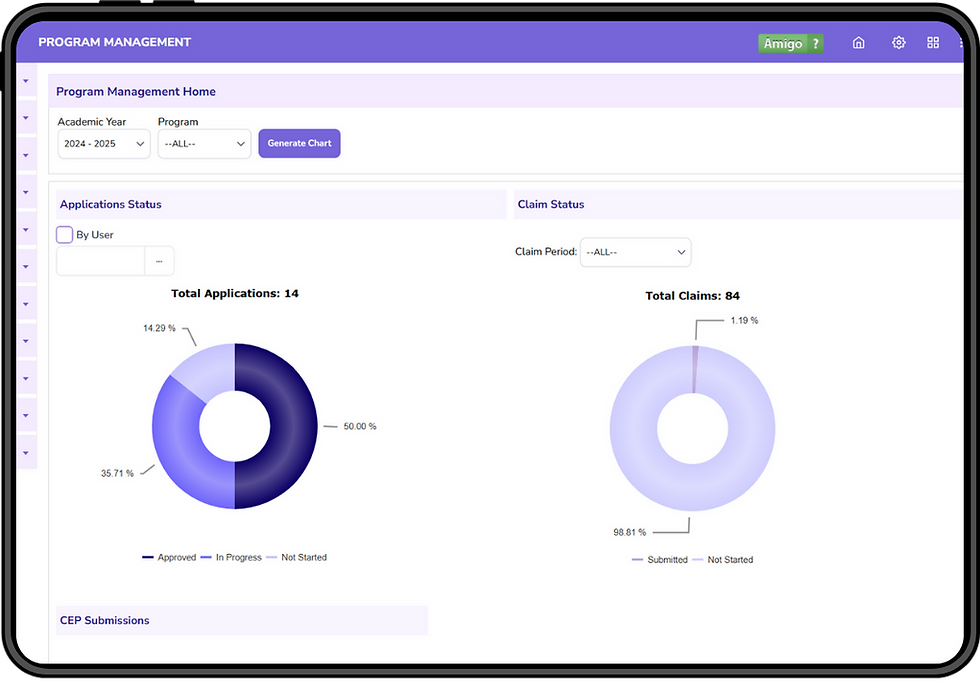Screen dimensions: 980x687
Task: Toggle Approved legend in Applications chart
Action: (x=169, y=557)
